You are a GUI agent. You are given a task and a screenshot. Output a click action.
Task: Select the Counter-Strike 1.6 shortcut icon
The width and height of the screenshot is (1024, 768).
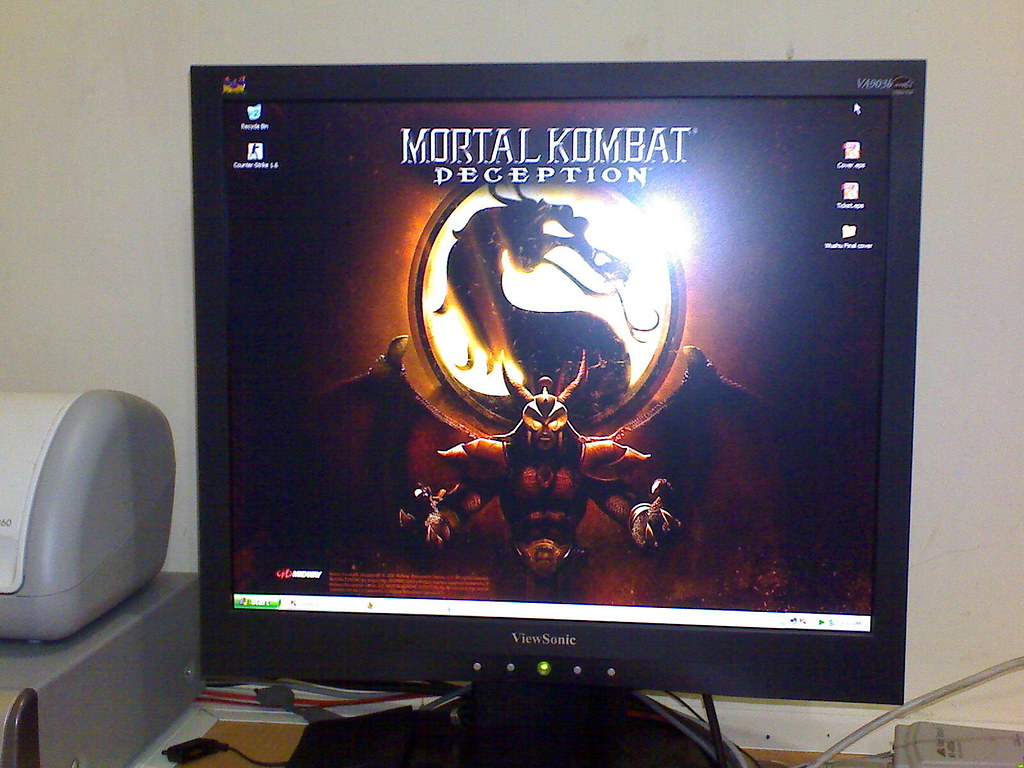[x=255, y=152]
